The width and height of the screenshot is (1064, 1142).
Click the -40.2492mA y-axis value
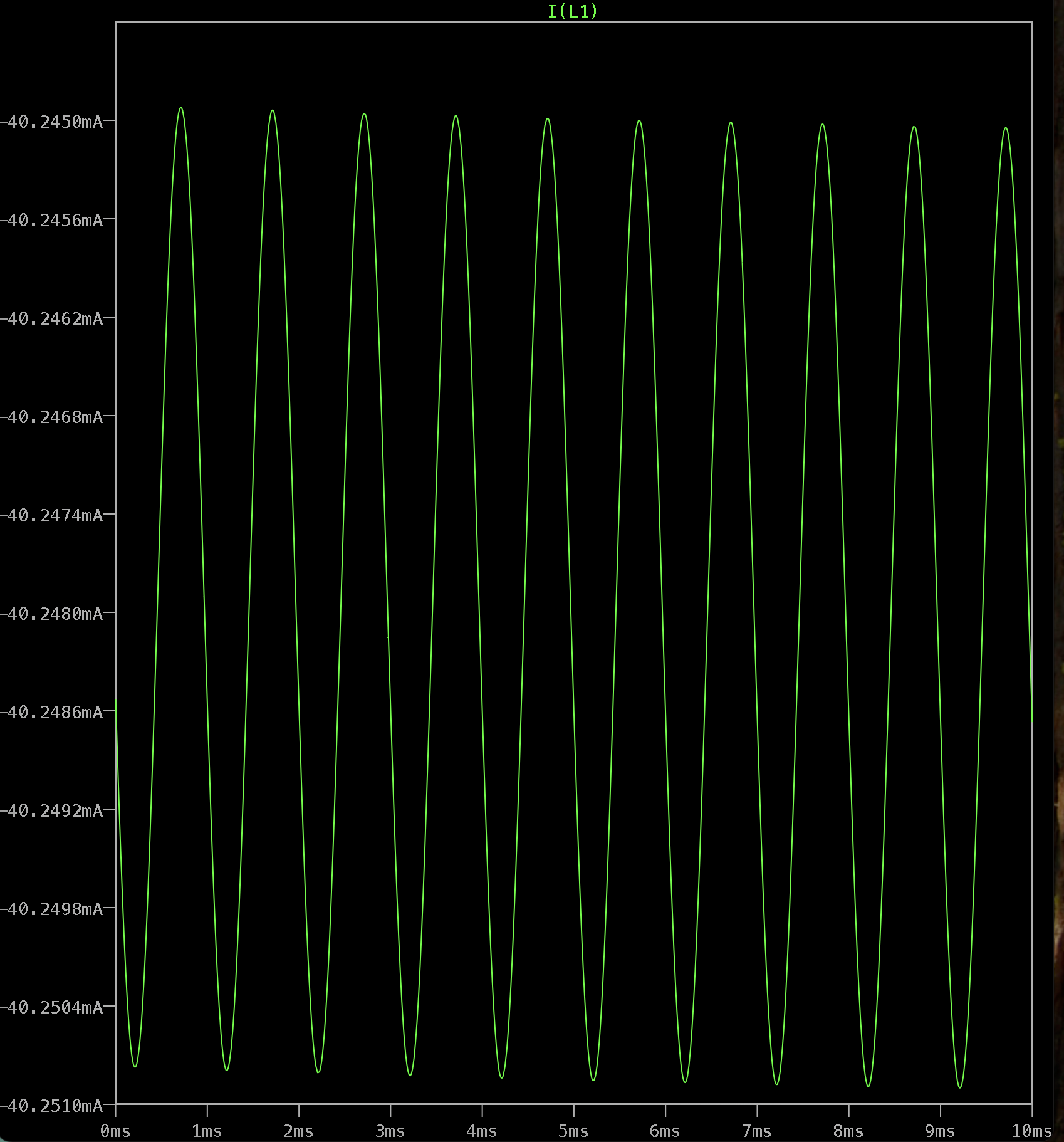(51, 810)
